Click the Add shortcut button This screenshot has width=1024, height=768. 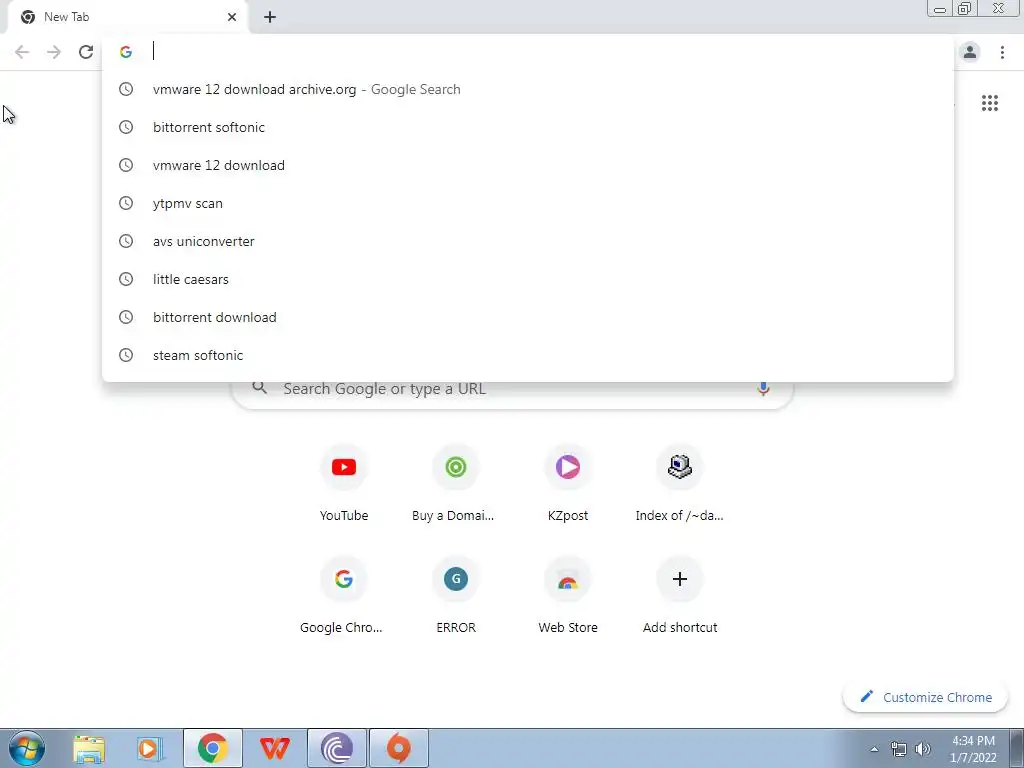click(679, 595)
